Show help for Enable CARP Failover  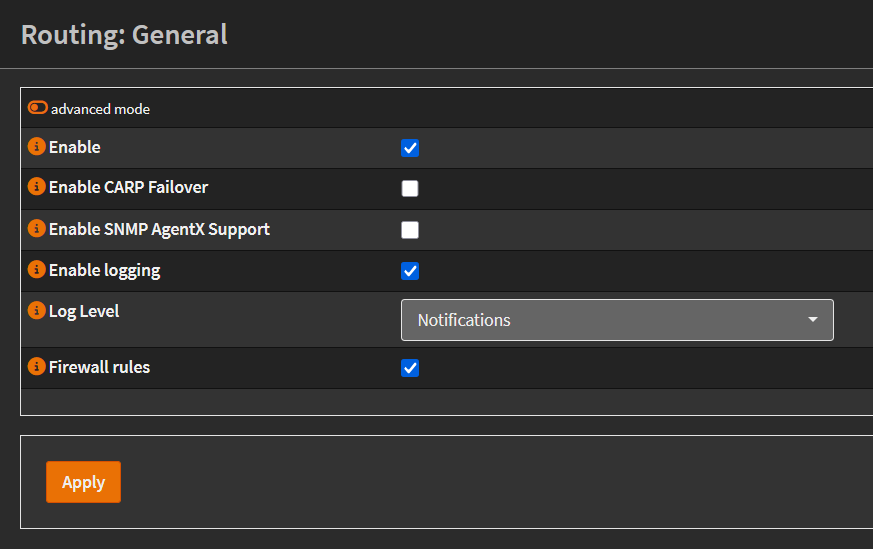click(37, 187)
